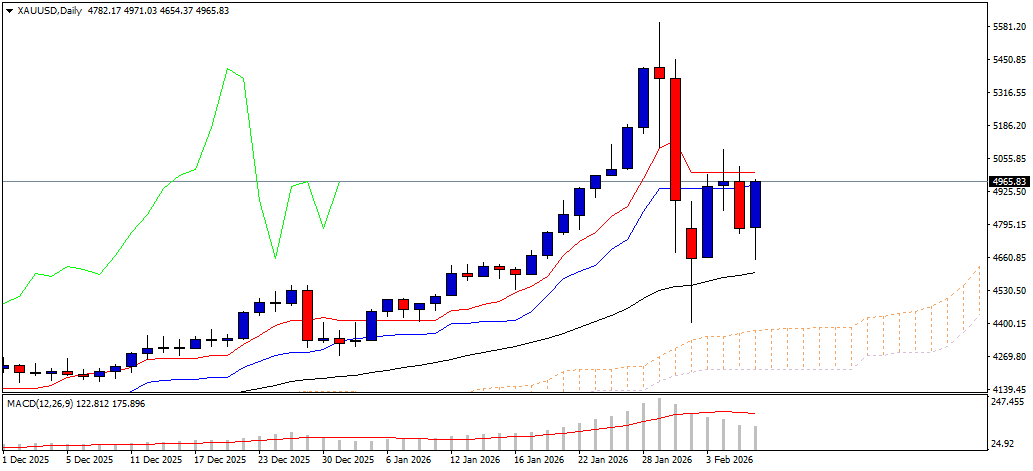Click the 3 Feb 2026 date label
This screenshot has width=1033, height=471.
coord(727,458)
